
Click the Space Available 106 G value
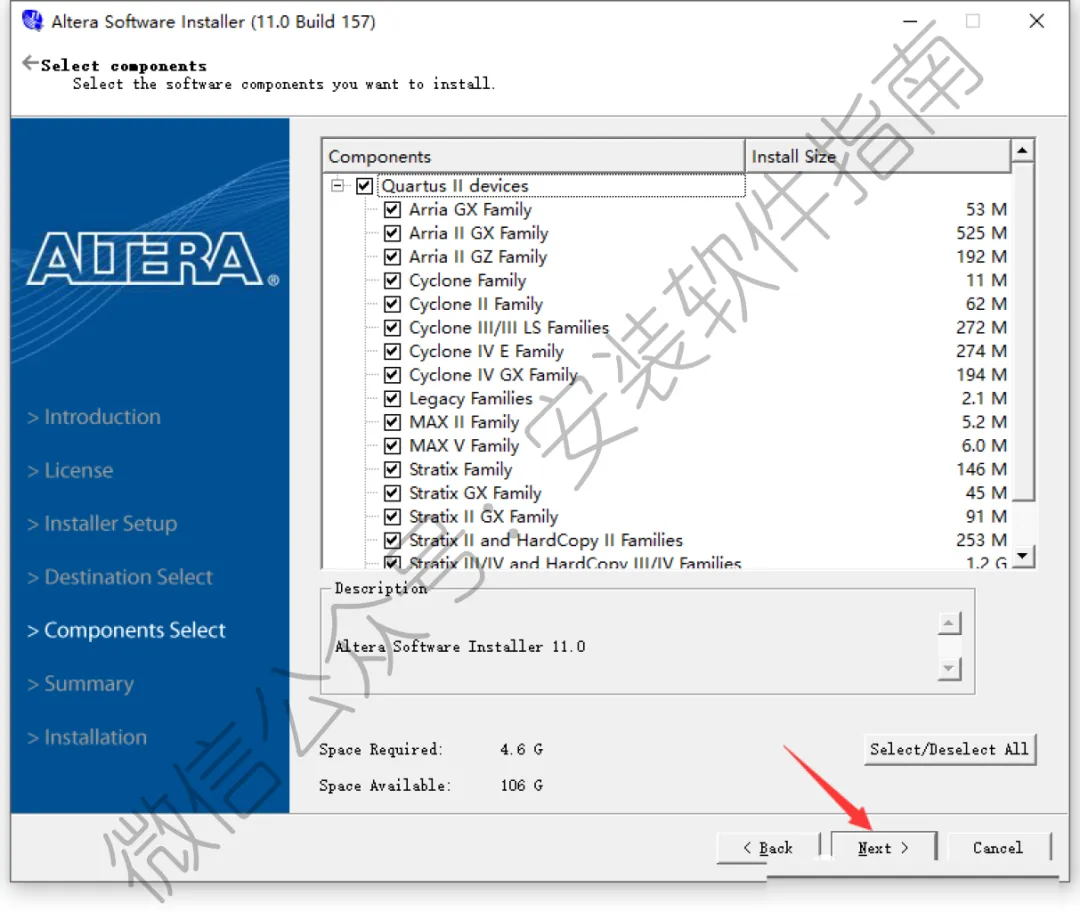[521, 785]
